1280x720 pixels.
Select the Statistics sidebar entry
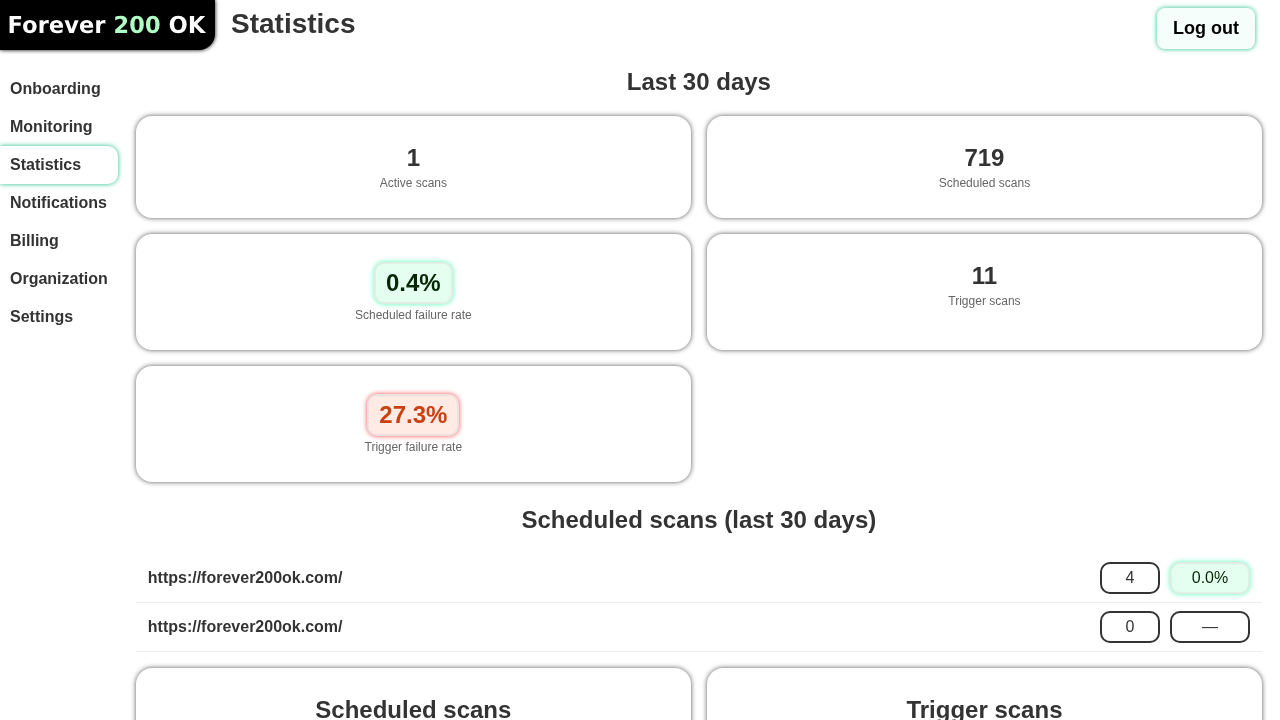tap(45, 165)
